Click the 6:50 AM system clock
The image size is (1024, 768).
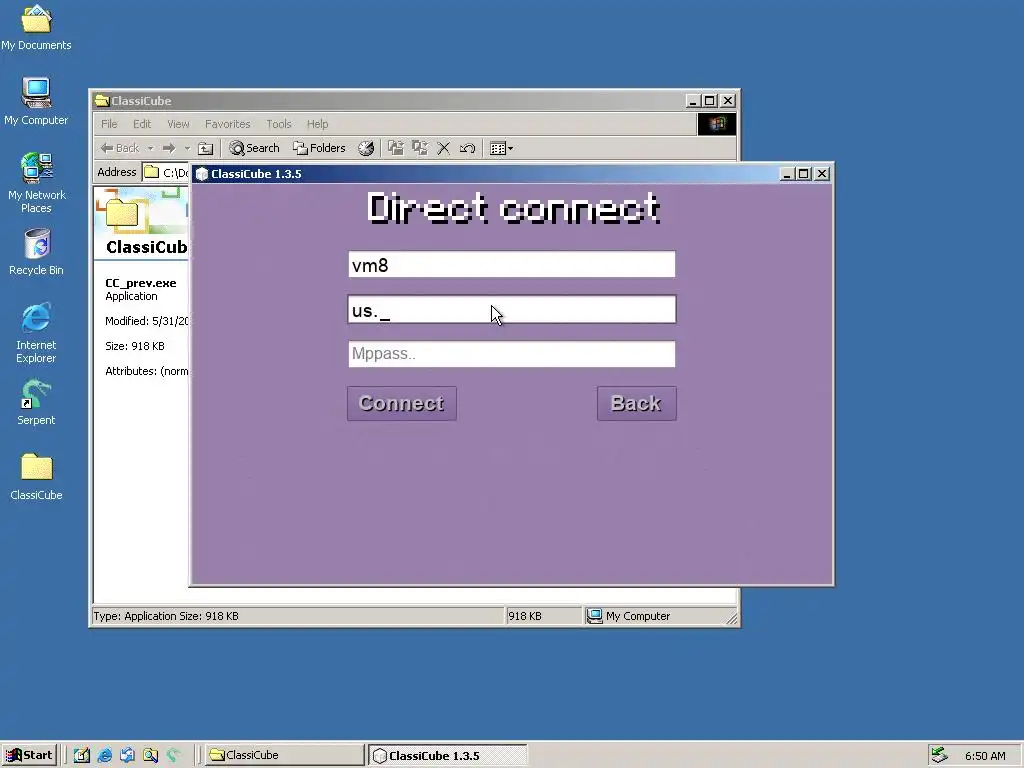pyautogui.click(x=985, y=756)
